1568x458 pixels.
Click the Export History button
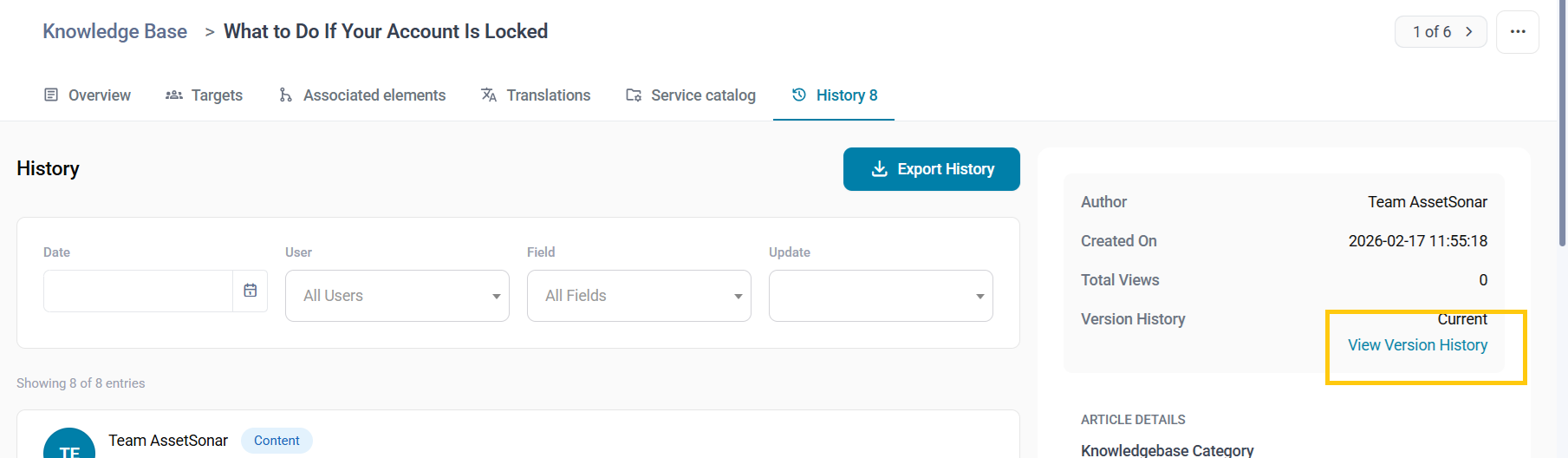point(931,169)
